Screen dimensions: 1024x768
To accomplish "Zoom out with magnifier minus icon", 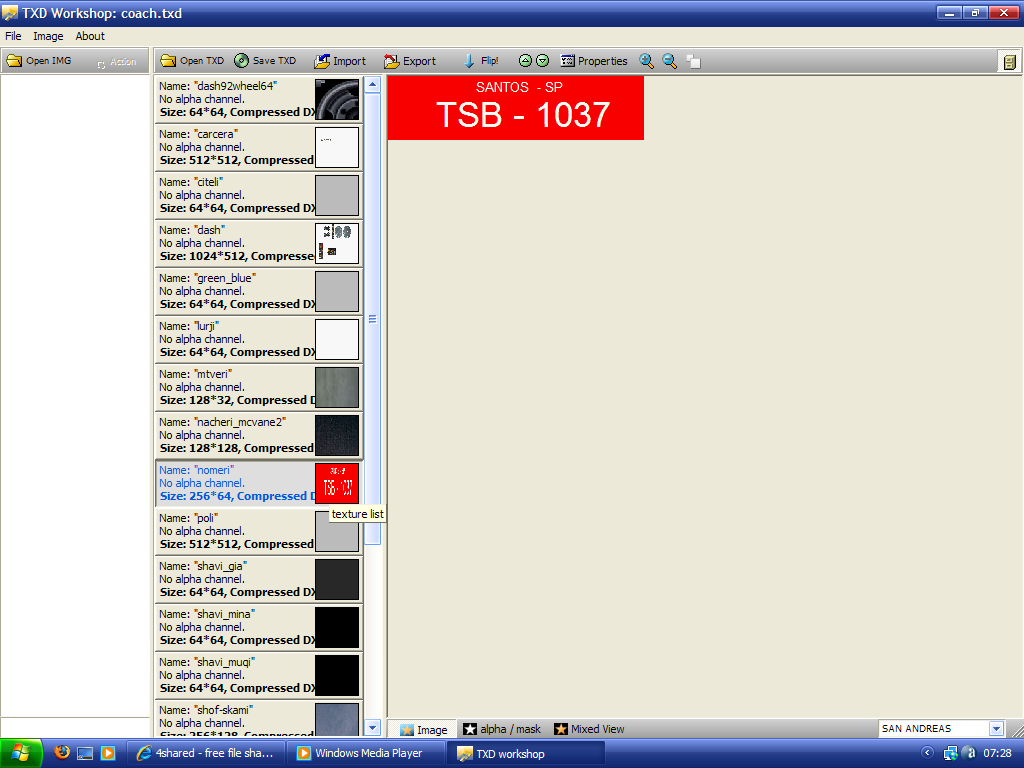I will 669,61.
